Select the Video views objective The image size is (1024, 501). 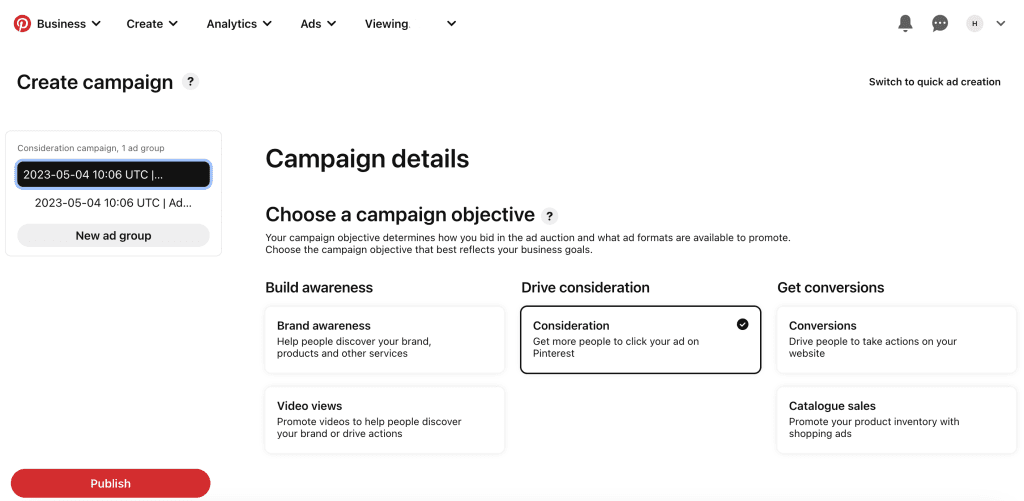pos(385,420)
